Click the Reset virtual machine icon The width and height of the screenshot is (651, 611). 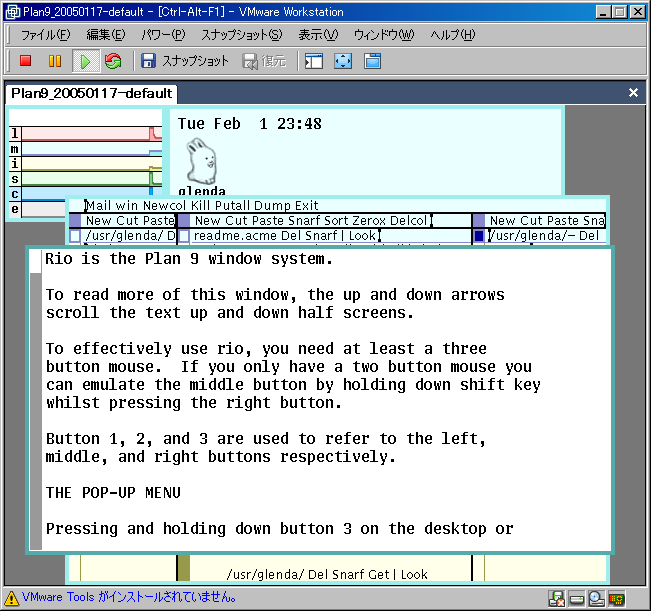(x=113, y=61)
